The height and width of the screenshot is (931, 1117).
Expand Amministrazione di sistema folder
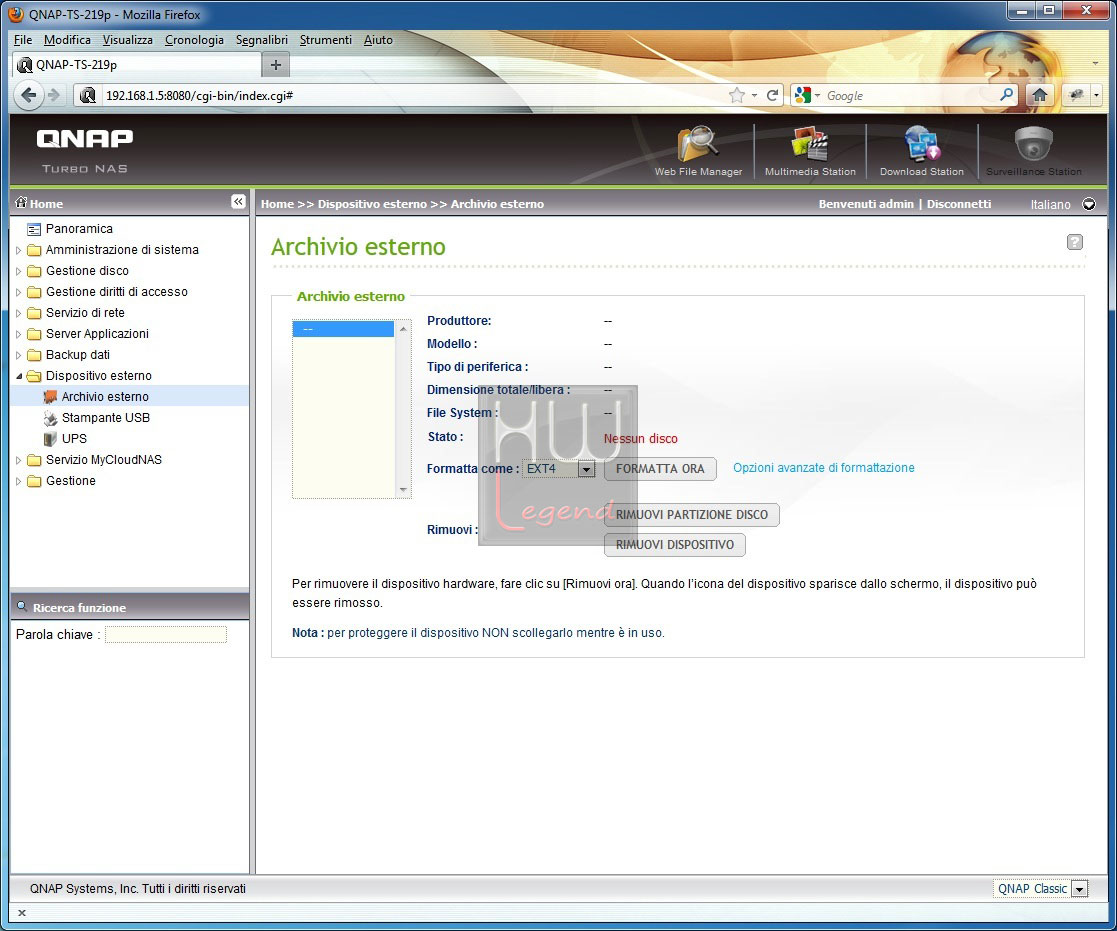pos(19,250)
